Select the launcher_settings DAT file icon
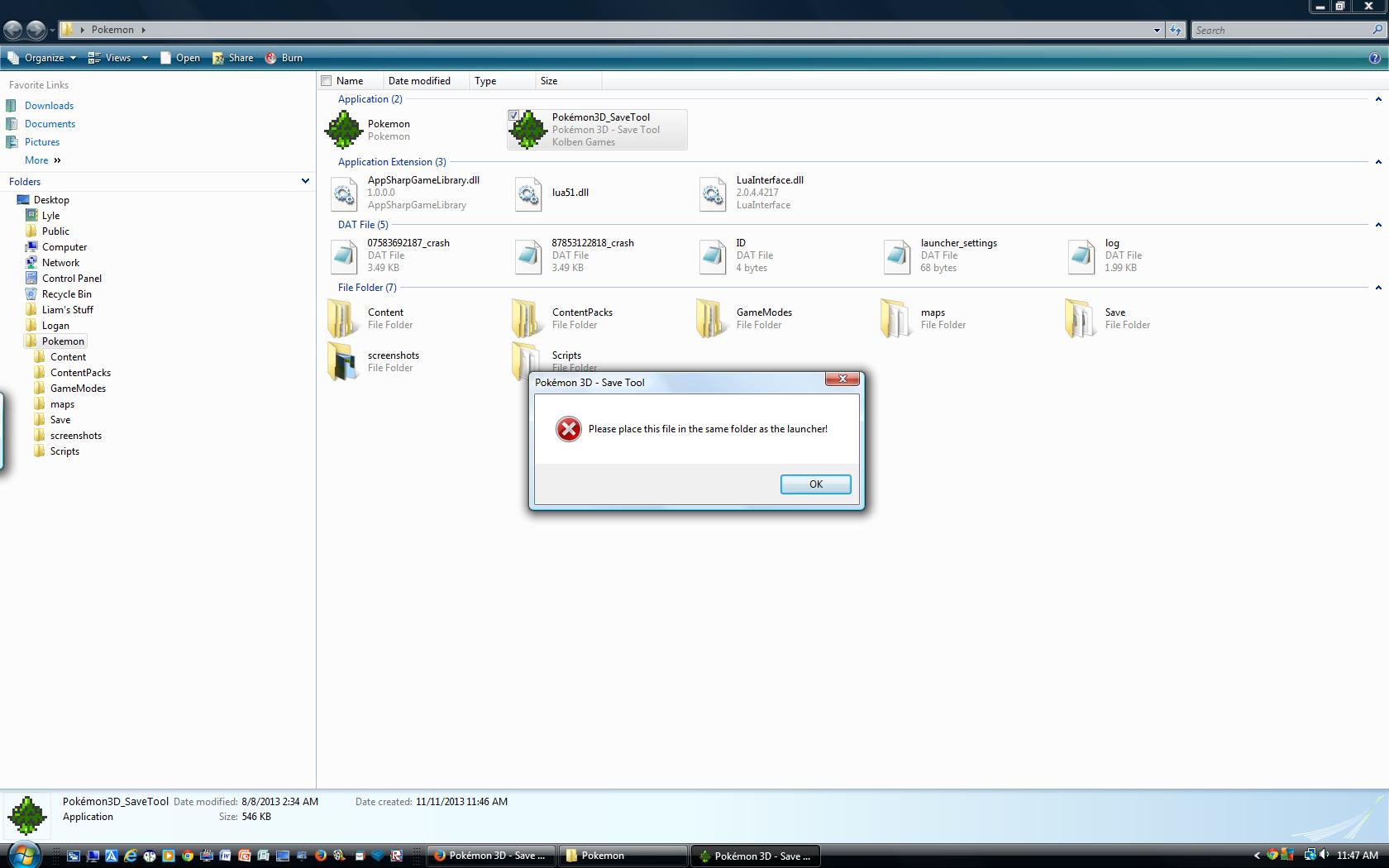1389x868 pixels. click(x=896, y=255)
